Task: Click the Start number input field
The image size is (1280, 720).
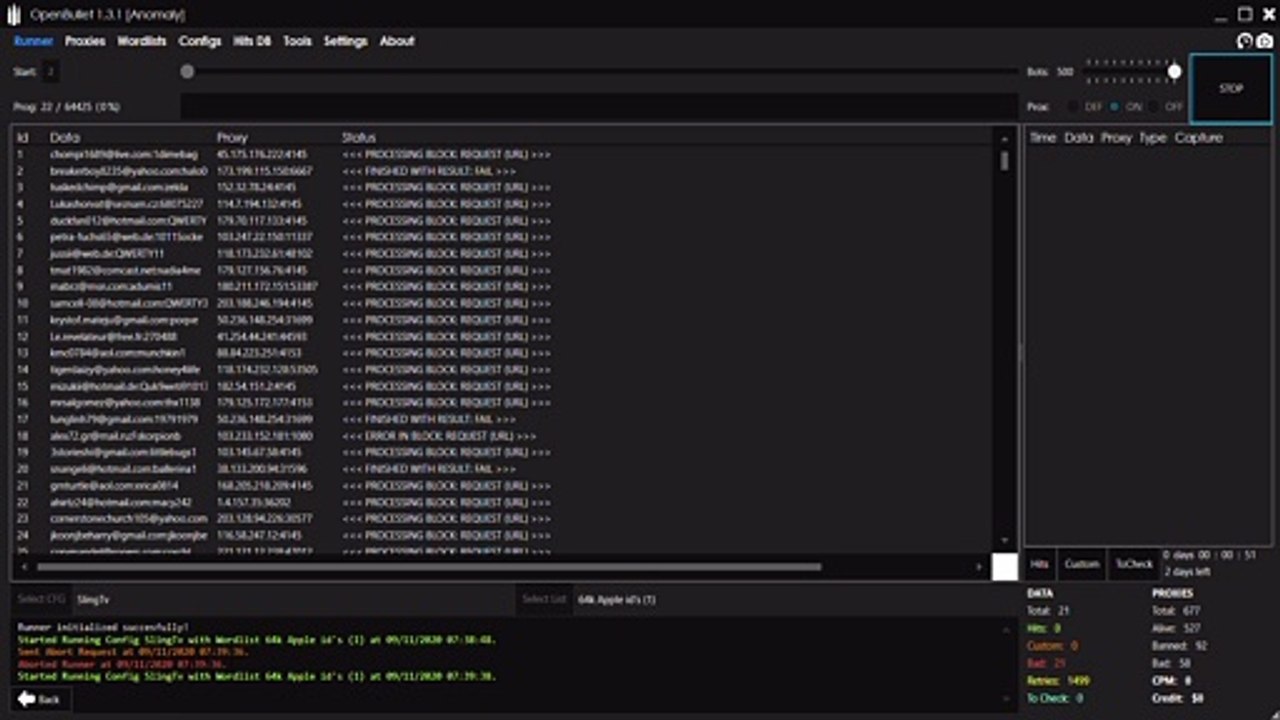Action: pyautogui.click(x=50, y=71)
